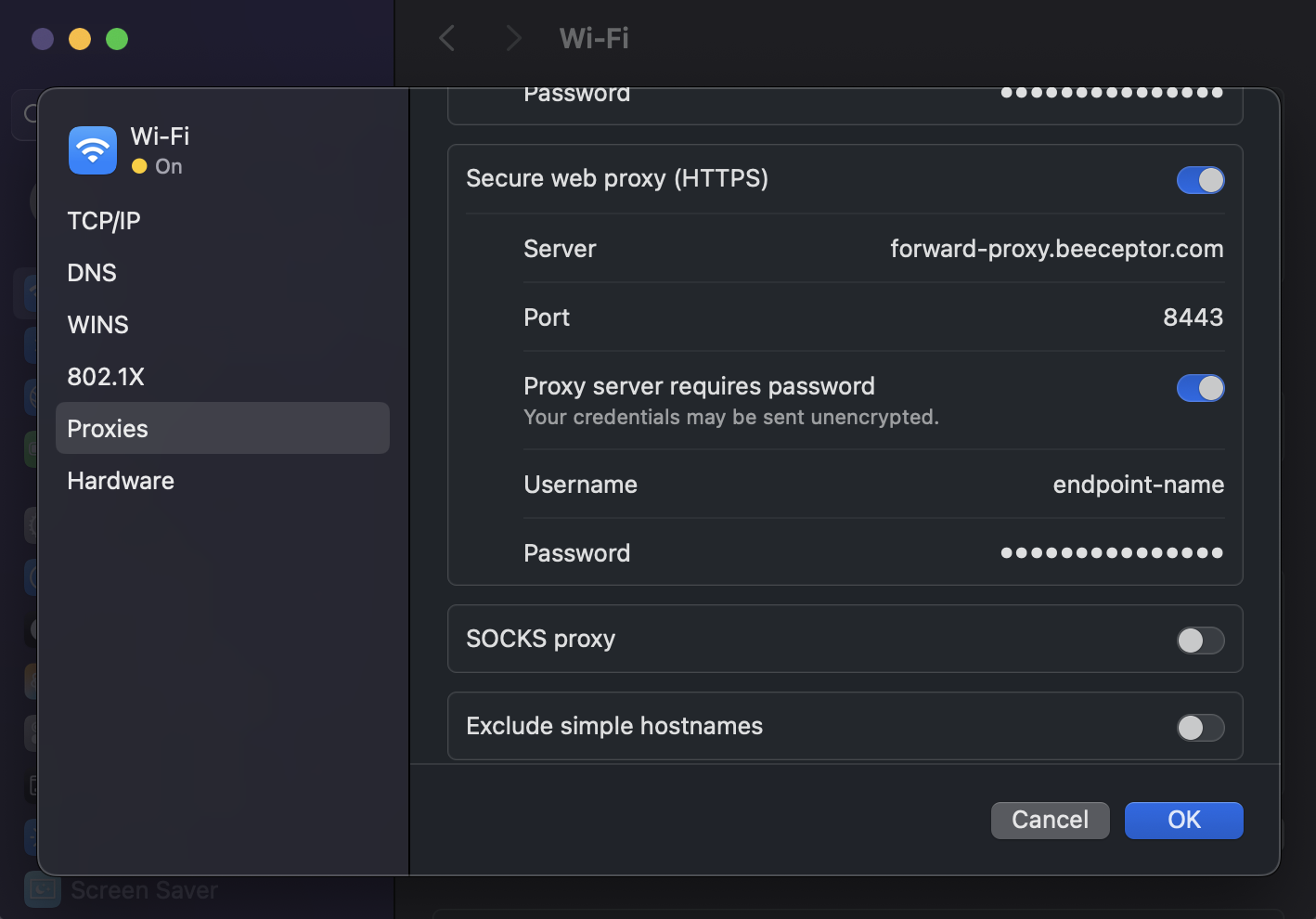Enable the SOCKS proxy toggle
Image resolution: width=1316 pixels, height=919 pixels.
pyautogui.click(x=1200, y=640)
